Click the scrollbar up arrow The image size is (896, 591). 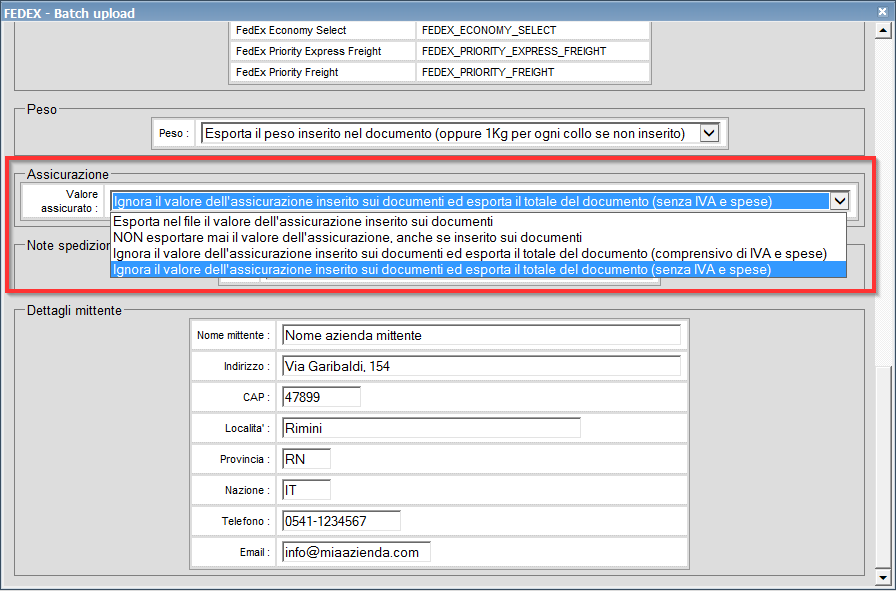coord(881,32)
